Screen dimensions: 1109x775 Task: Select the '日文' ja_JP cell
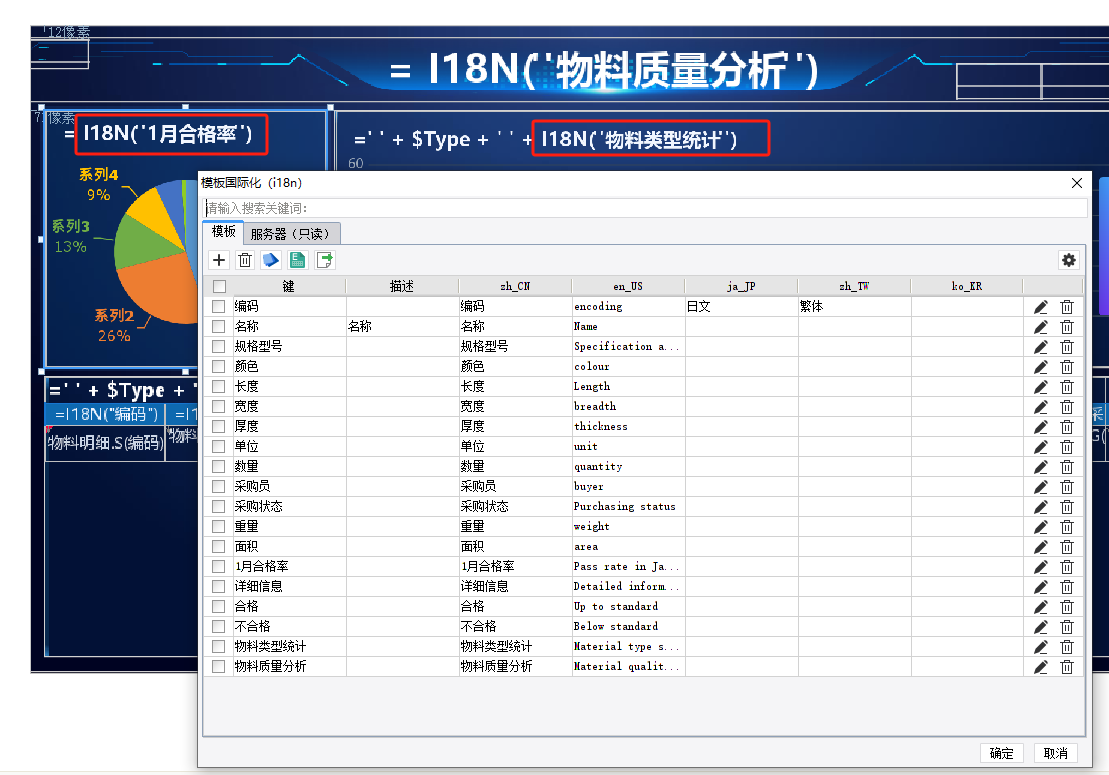741,306
